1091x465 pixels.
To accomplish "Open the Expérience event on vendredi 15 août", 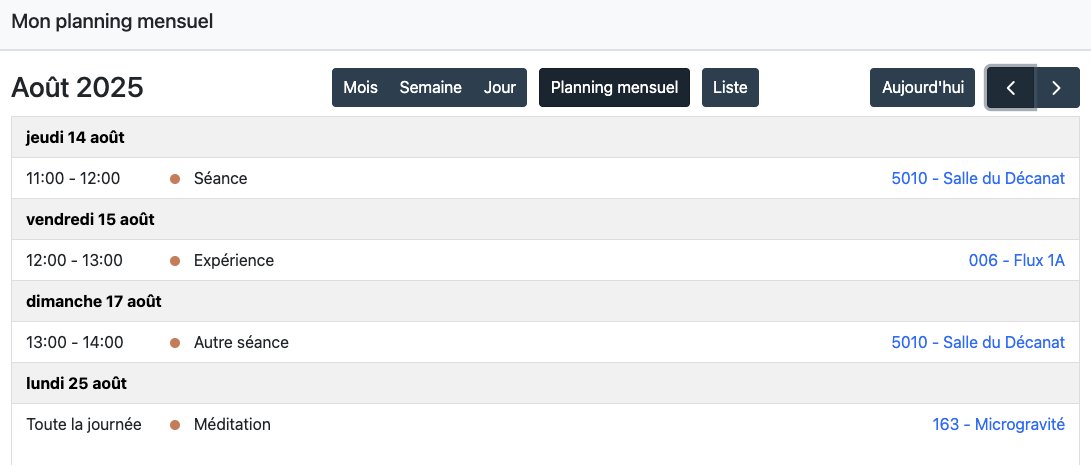I will [234, 261].
